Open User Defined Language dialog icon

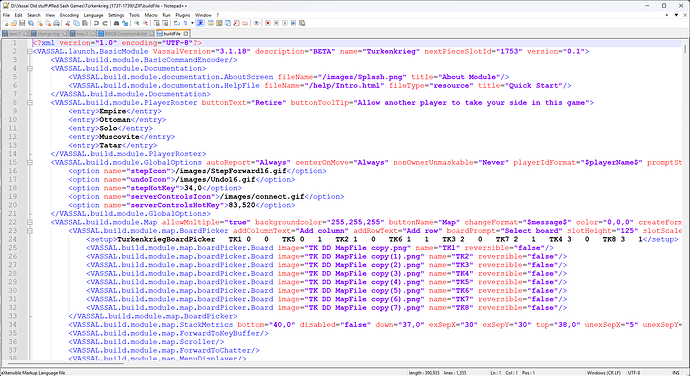click(211, 23)
